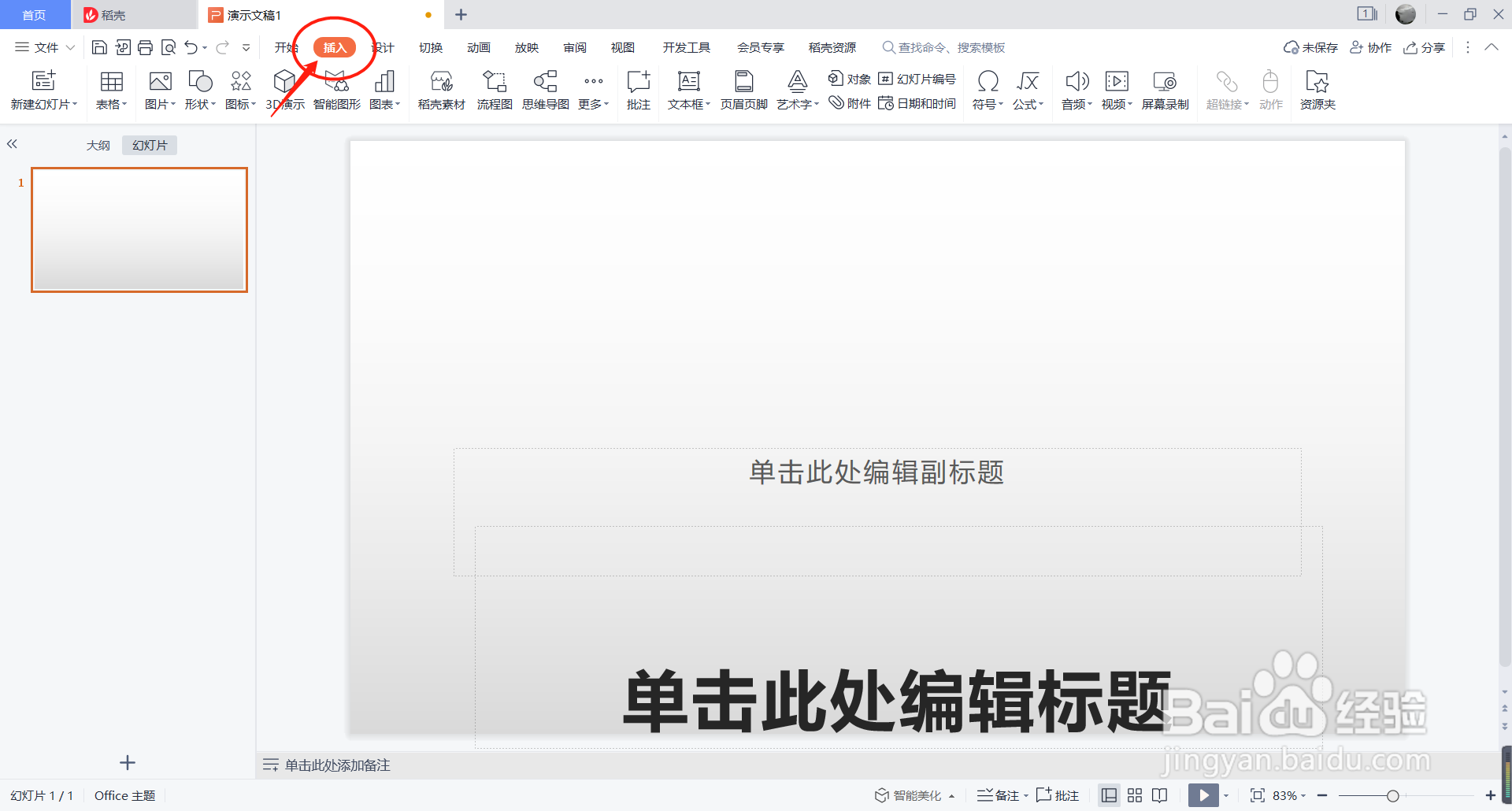The height and width of the screenshot is (811, 1512).
Task: Switch to normal view in status bar
Action: tap(1109, 795)
